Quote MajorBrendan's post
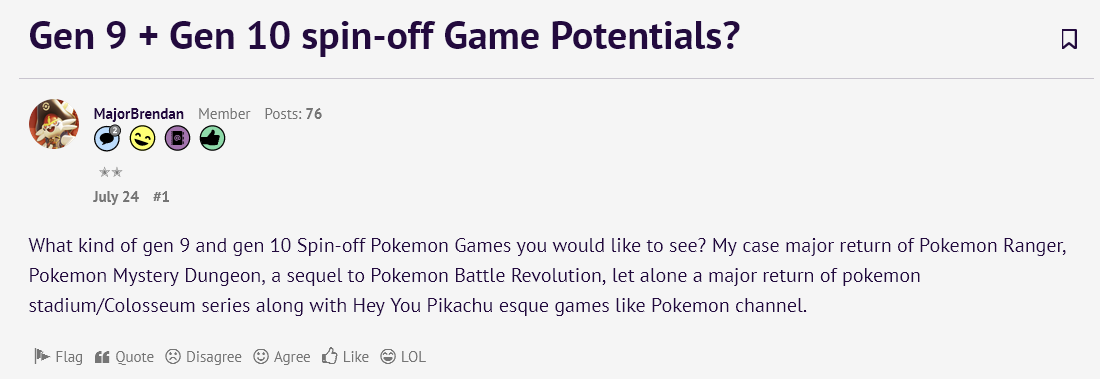 coord(124,357)
